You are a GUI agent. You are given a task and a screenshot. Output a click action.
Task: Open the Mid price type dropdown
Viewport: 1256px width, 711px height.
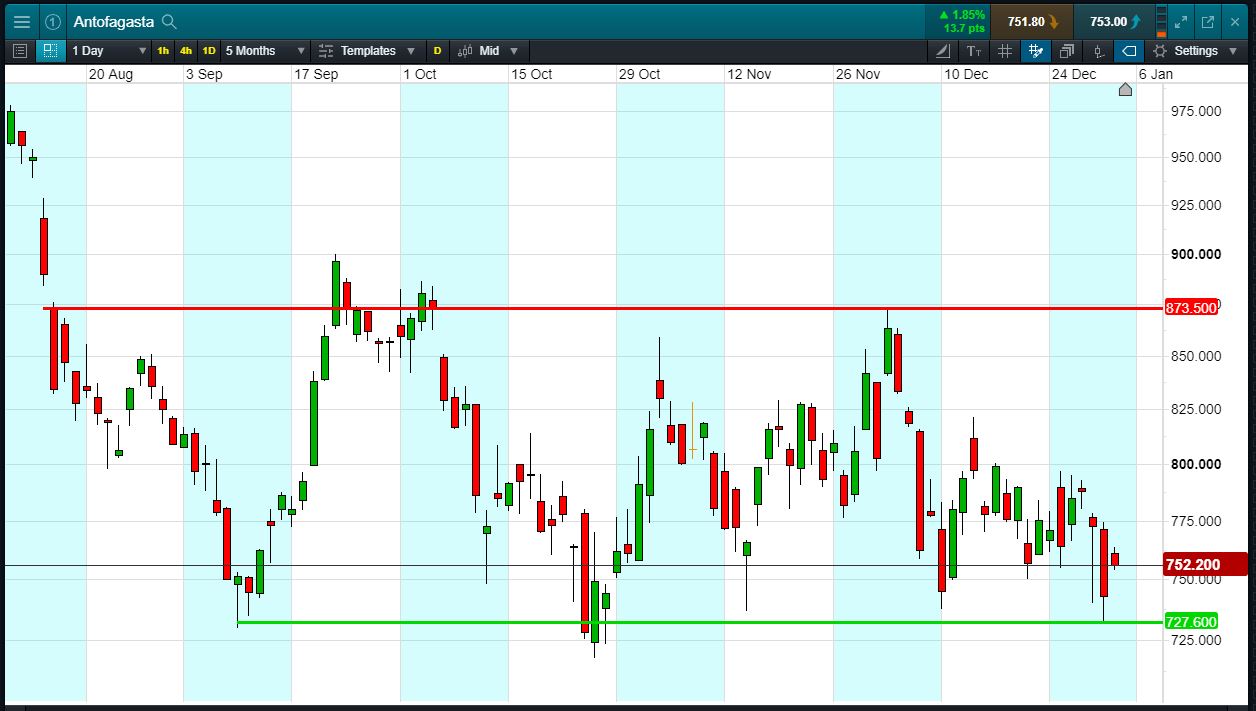pyautogui.click(x=489, y=50)
